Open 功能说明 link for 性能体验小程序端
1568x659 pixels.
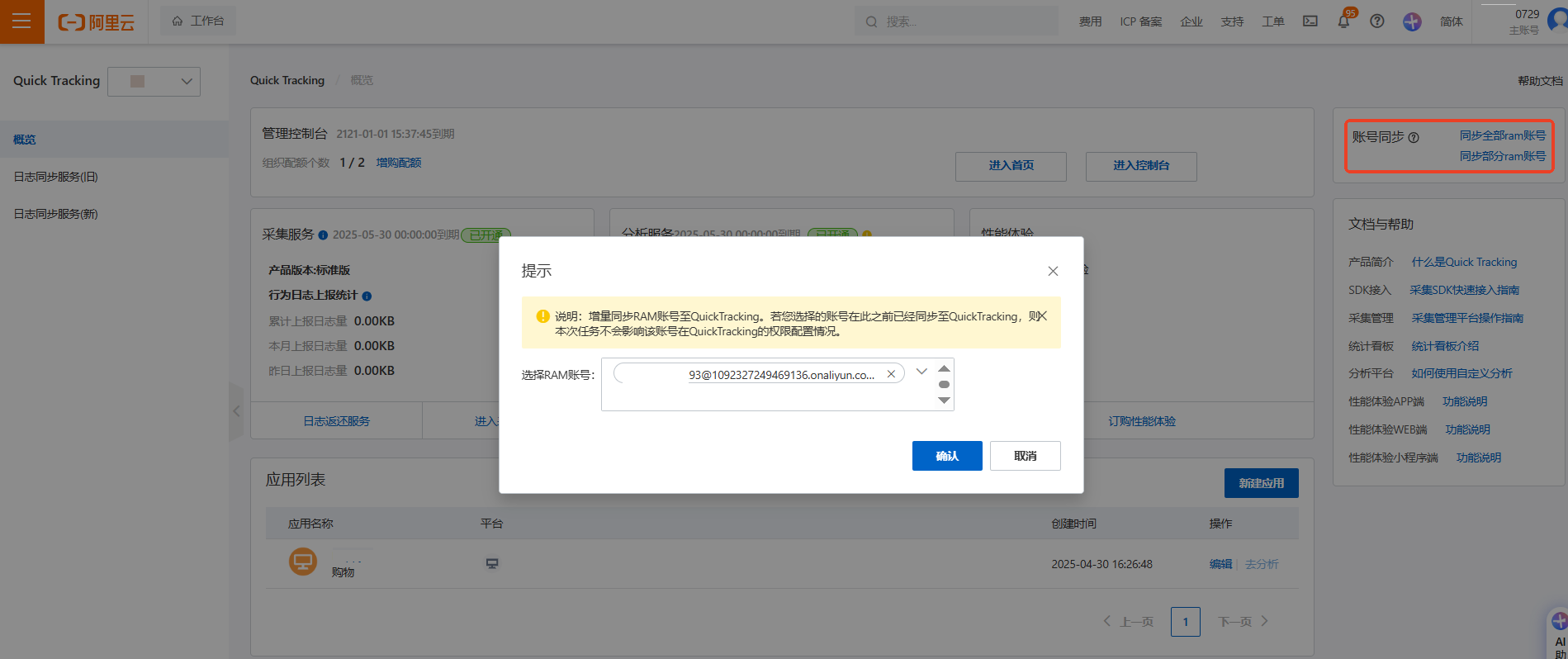point(1479,458)
